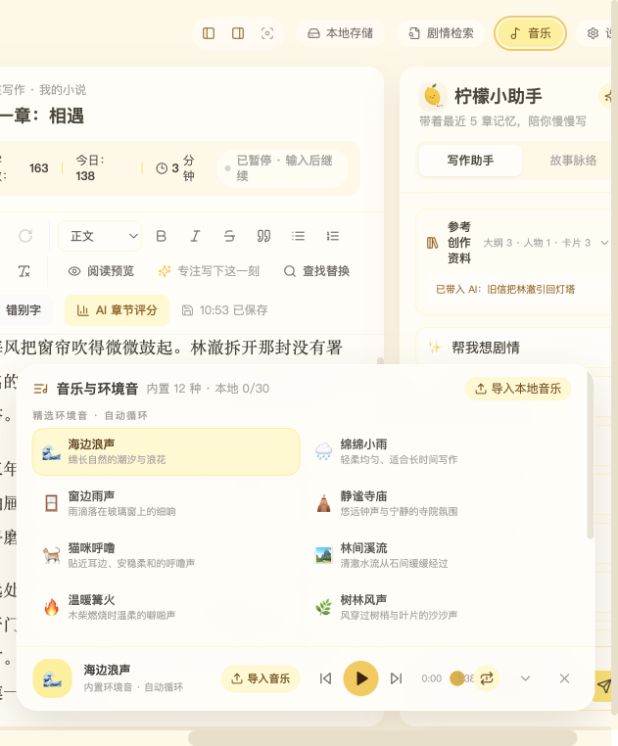Clear text formatting with Tx icon
Image resolution: width=618 pixels, height=746 pixels.
point(24,271)
